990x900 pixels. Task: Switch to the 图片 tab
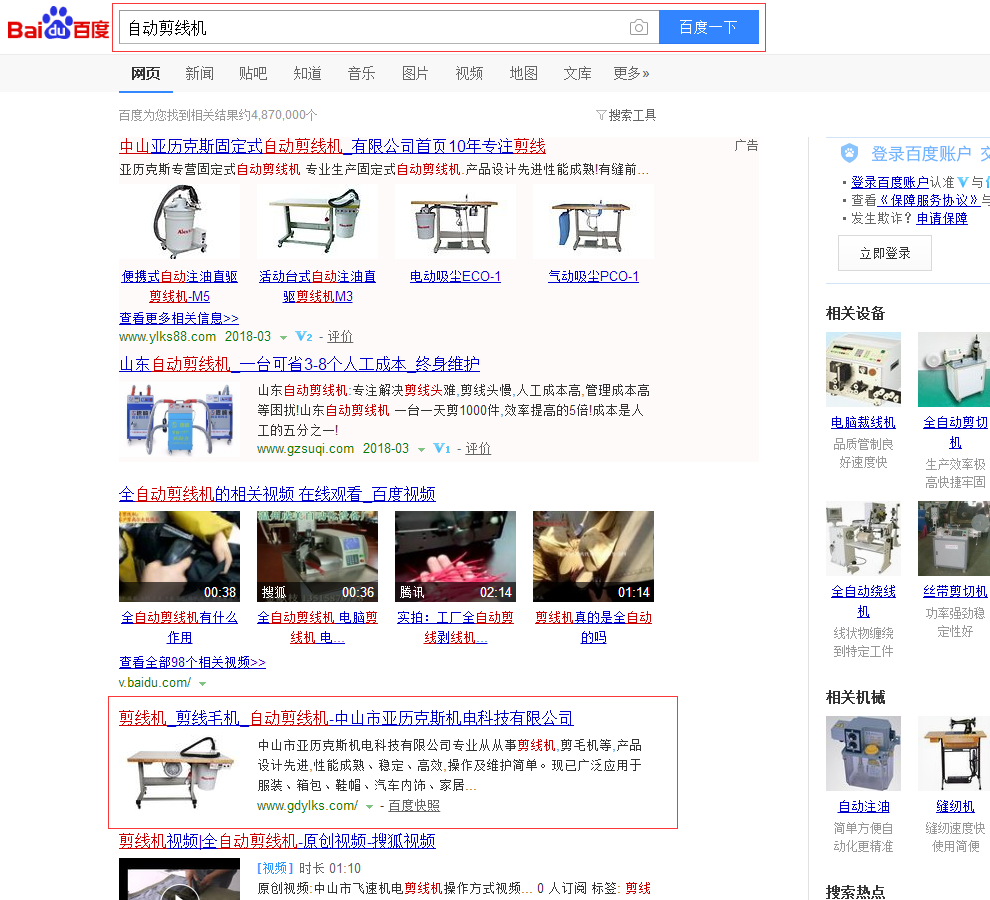(415, 73)
